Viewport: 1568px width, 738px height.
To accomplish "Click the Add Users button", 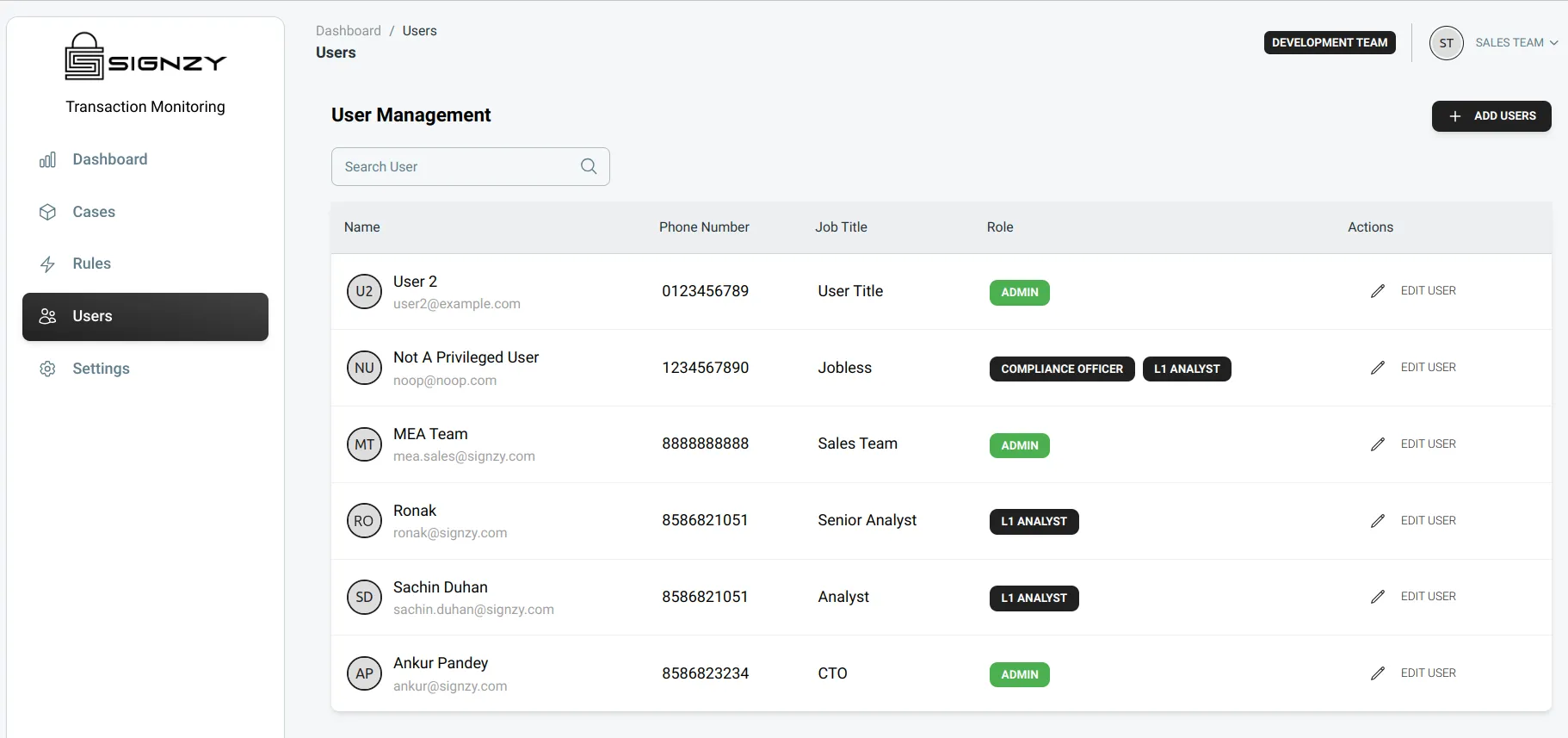I will click(1491, 116).
